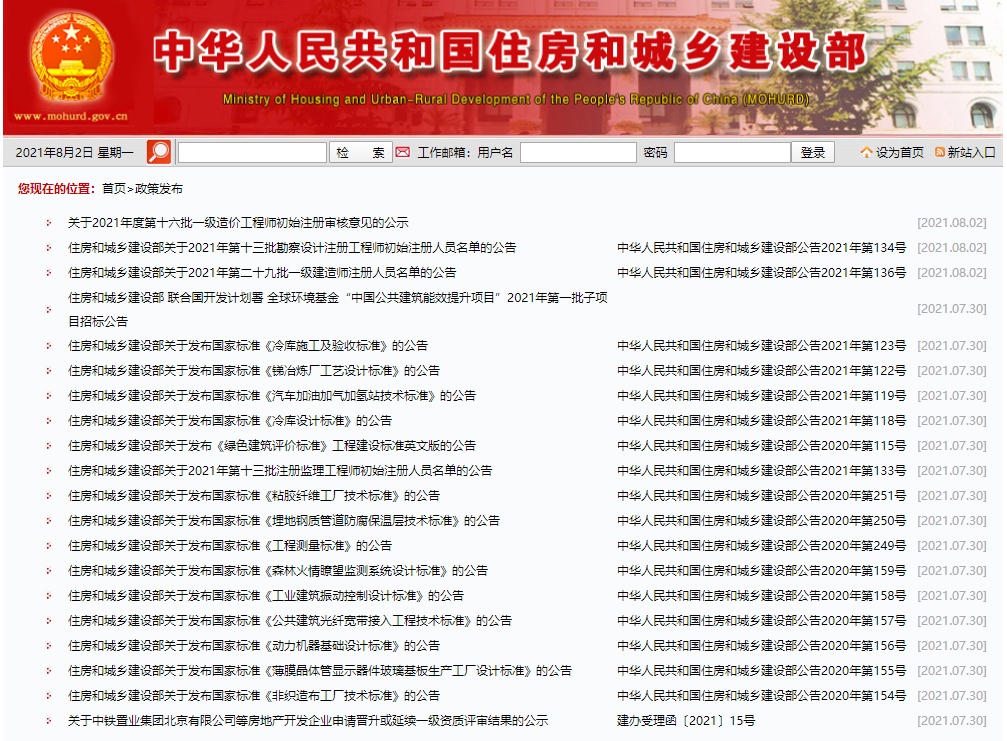Click document number 2020年第156号
1007x741 pixels.
(761, 647)
